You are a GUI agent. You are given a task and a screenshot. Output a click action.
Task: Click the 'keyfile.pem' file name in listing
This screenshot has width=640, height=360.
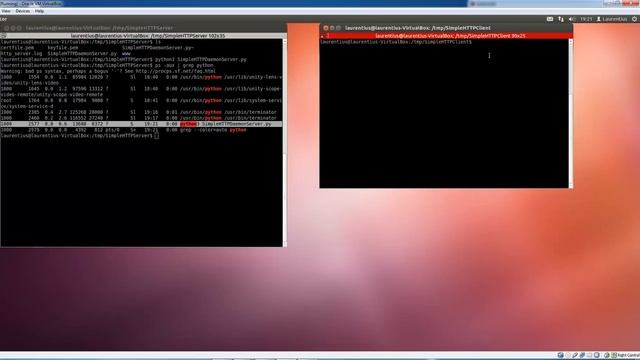coord(62,47)
